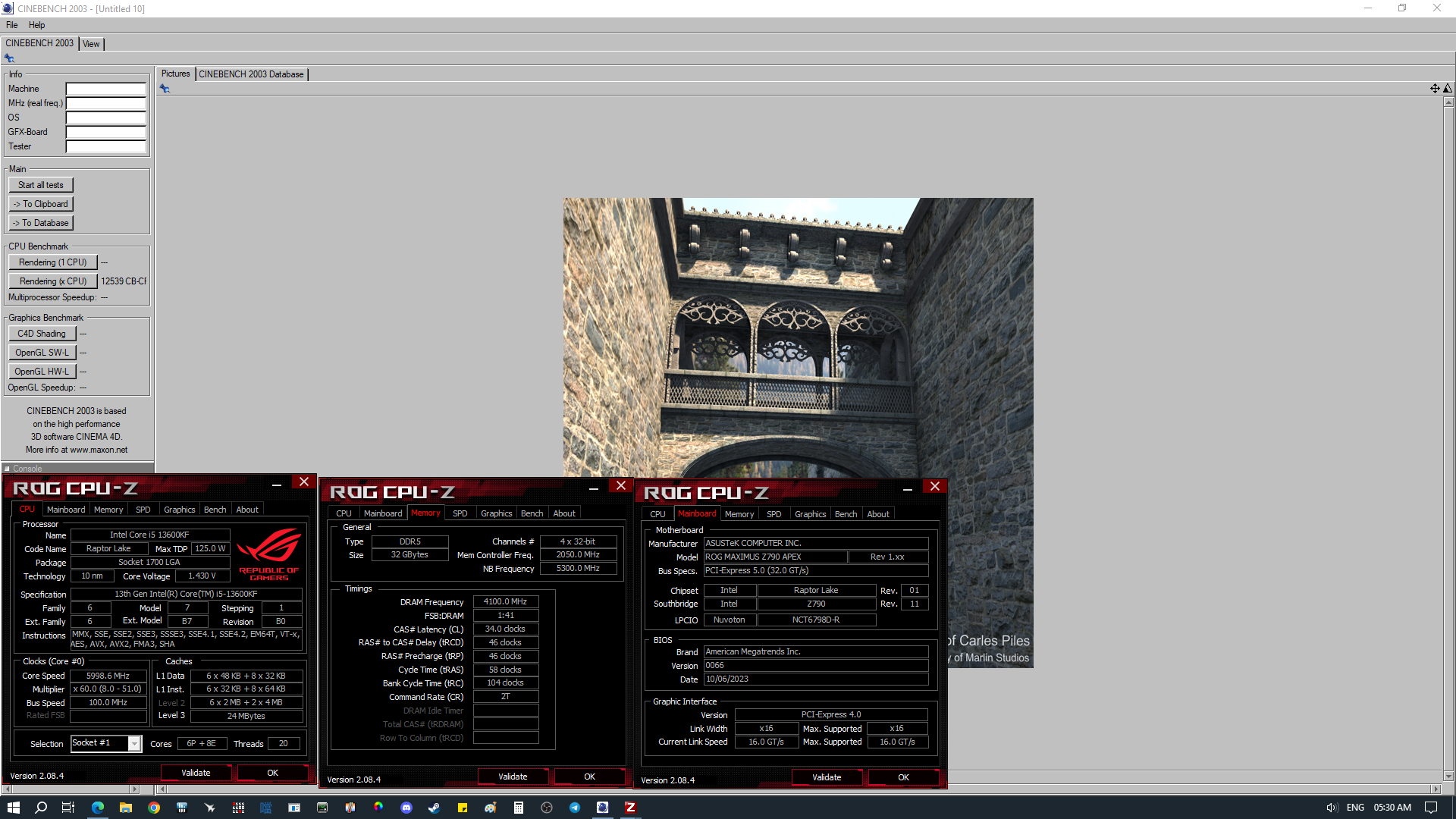Image resolution: width=1456 pixels, height=819 pixels.
Task: Click the ENG language indicator
Action: (x=1355, y=808)
